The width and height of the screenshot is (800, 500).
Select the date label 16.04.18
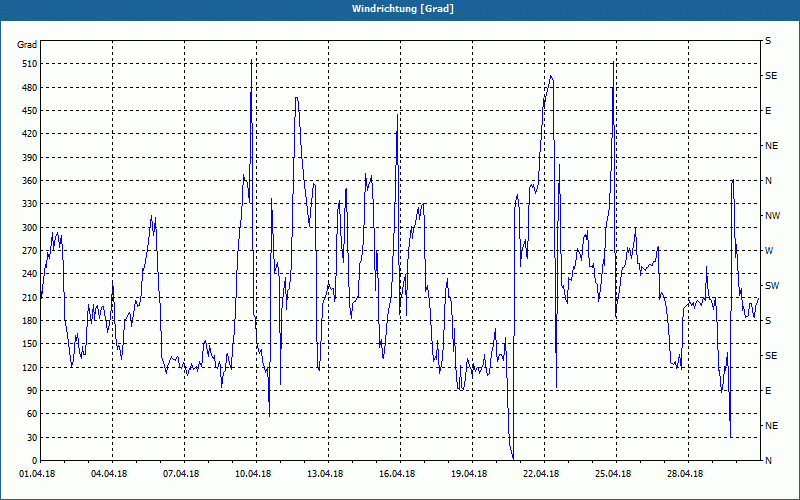coord(397,474)
